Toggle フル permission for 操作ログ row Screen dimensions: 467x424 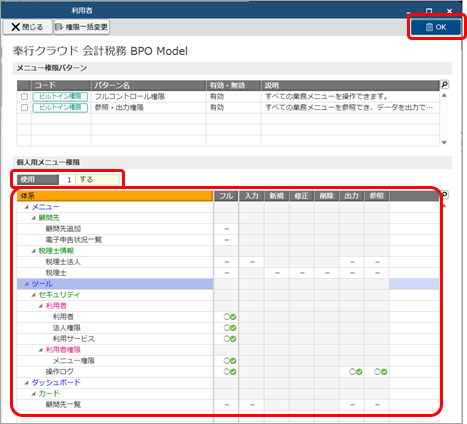coord(230,372)
